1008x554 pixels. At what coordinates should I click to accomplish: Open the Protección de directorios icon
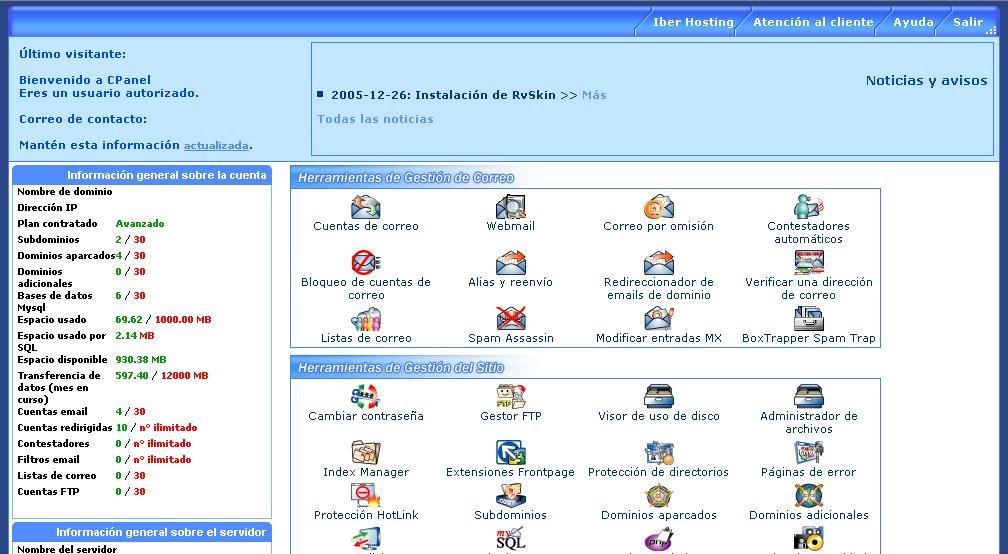pyautogui.click(x=658, y=452)
